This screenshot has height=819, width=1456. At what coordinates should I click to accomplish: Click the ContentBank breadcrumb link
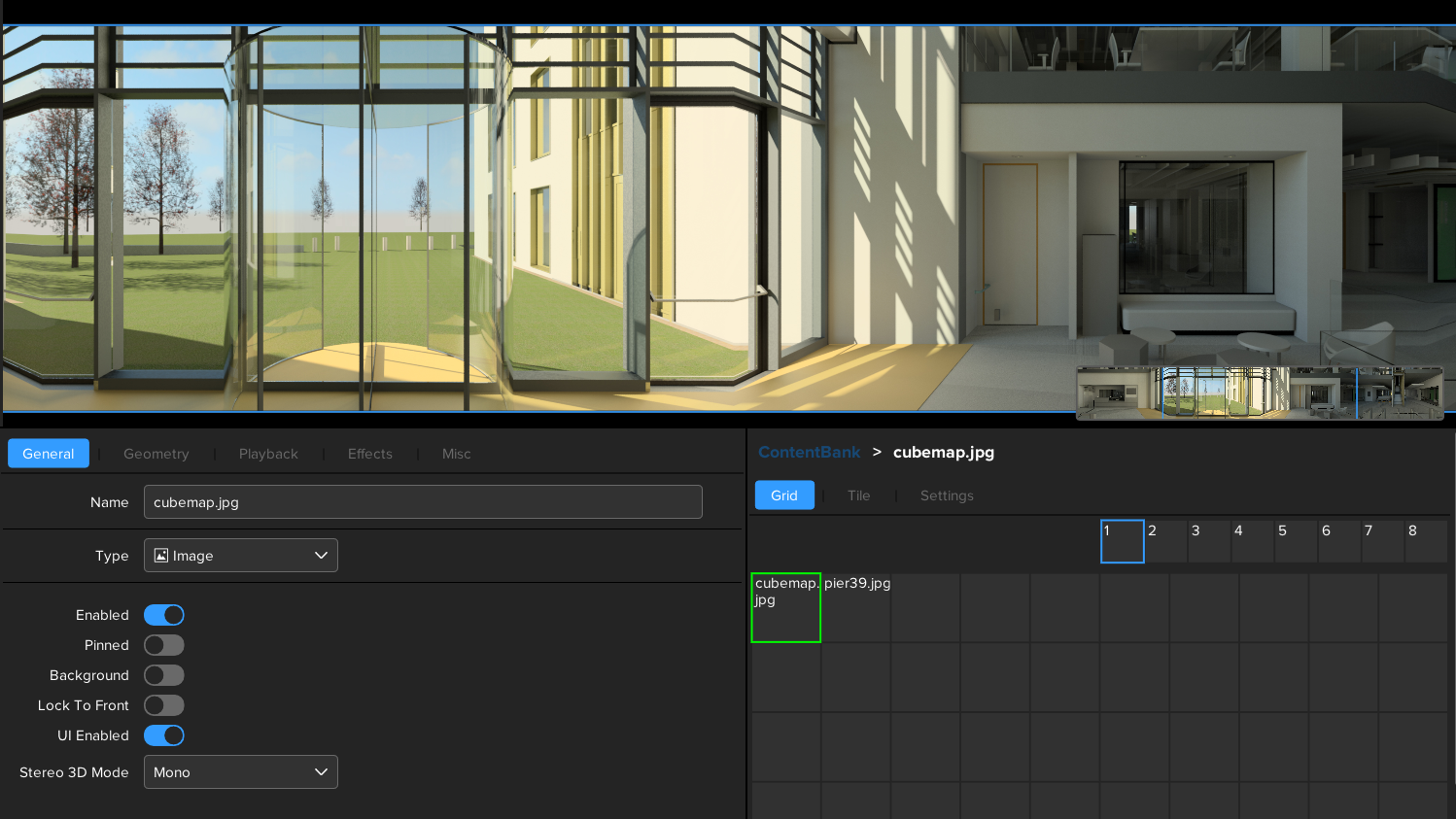pos(809,453)
